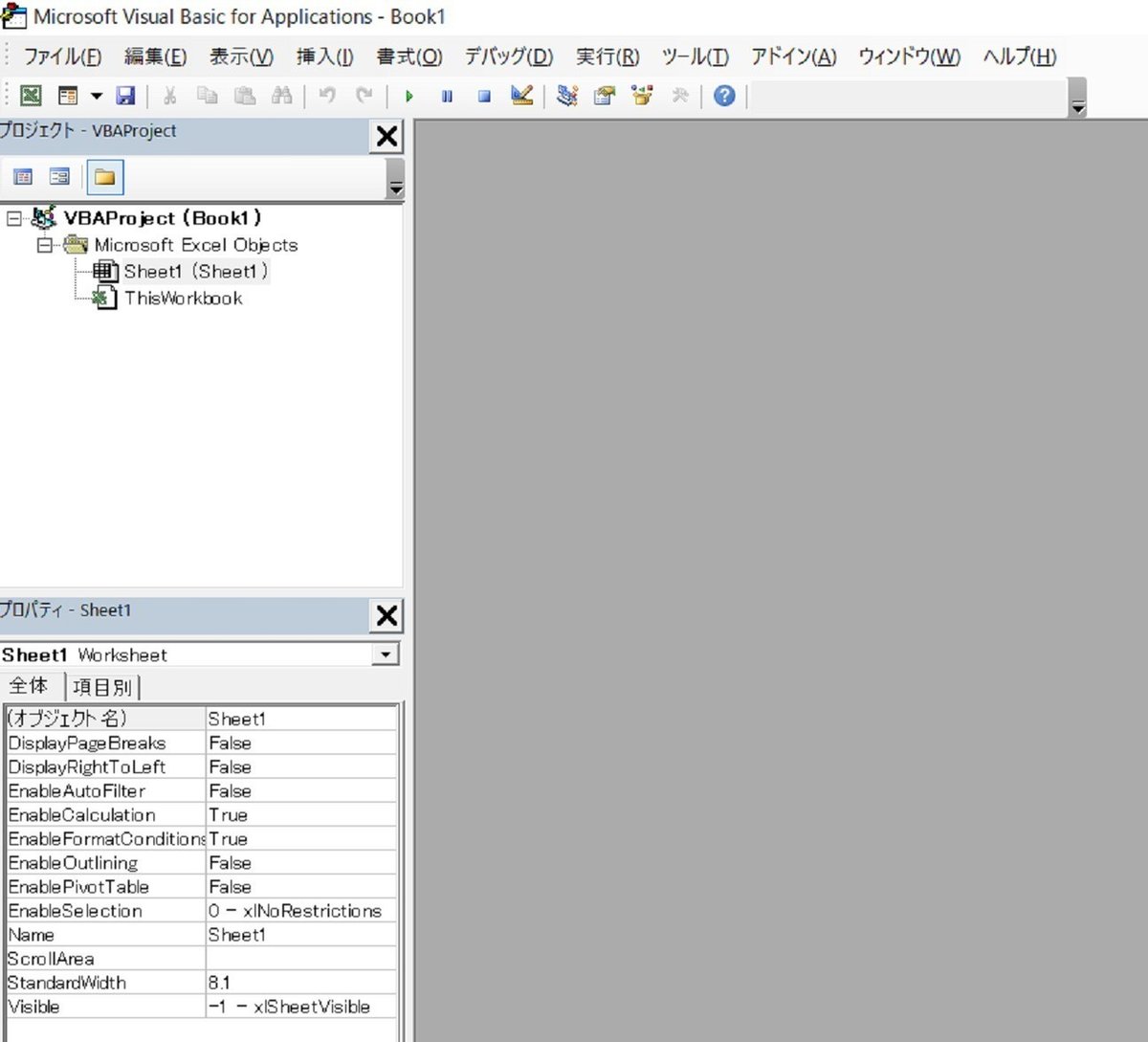Close the プロジェクト - VBAProject panel
Screen dimensions: 1148x1042
(x=386, y=137)
